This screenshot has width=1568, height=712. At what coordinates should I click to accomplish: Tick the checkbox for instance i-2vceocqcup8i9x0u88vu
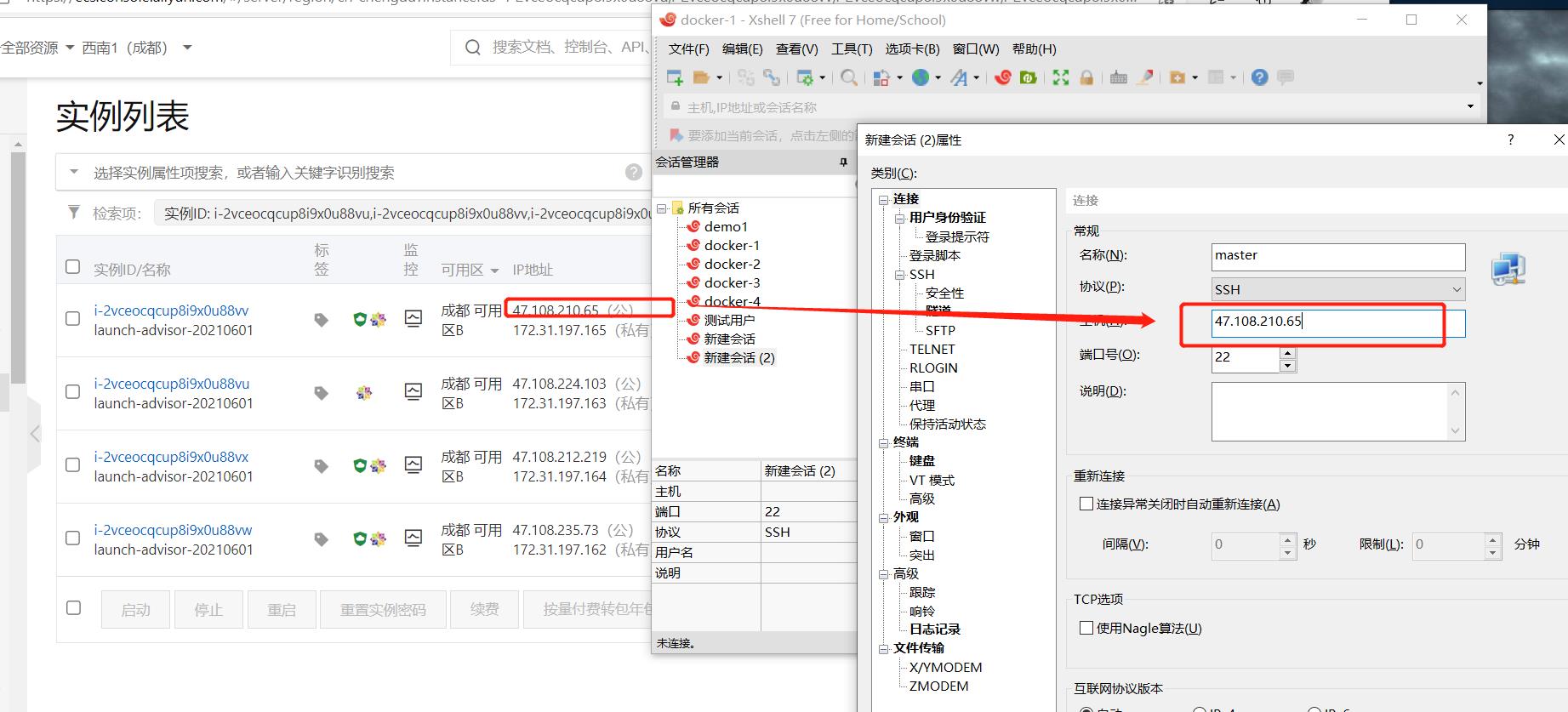[x=73, y=392]
